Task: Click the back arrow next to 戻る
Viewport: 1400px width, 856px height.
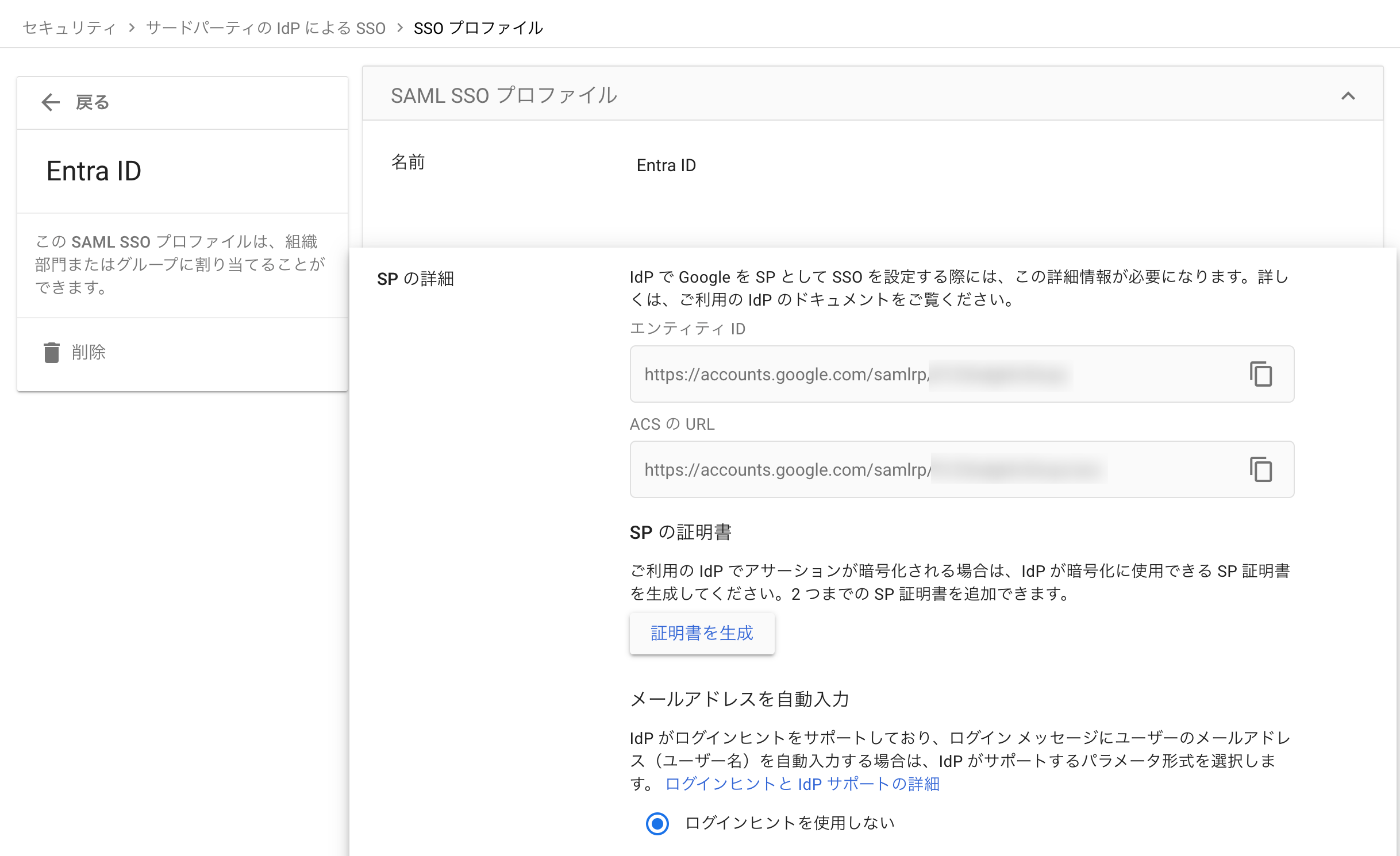Action: coord(51,102)
